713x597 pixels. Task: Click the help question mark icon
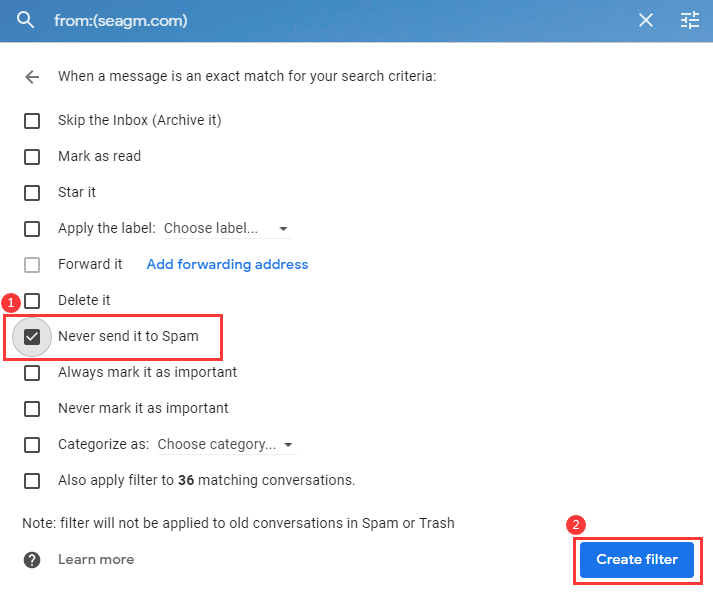coord(32,560)
